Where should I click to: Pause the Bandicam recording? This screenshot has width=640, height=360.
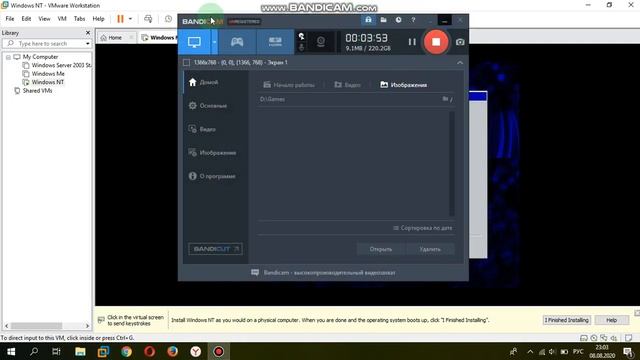(412, 42)
